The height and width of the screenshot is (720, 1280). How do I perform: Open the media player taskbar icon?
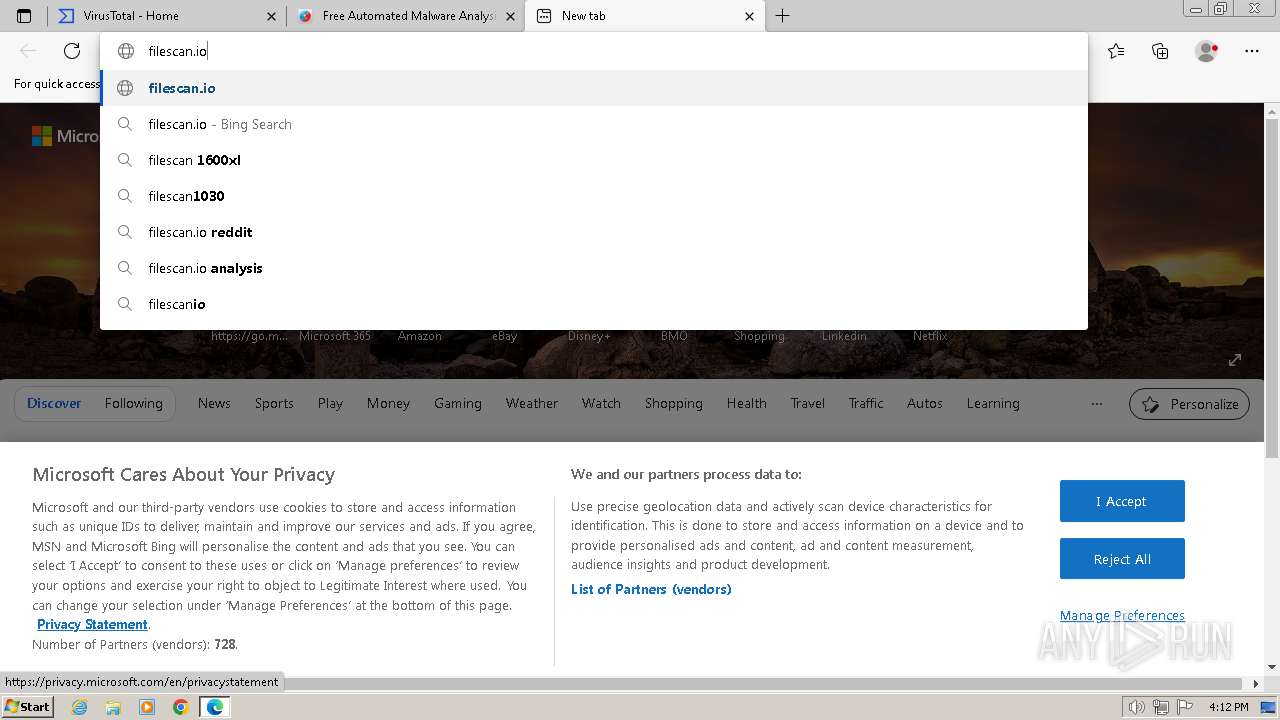(147, 707)
